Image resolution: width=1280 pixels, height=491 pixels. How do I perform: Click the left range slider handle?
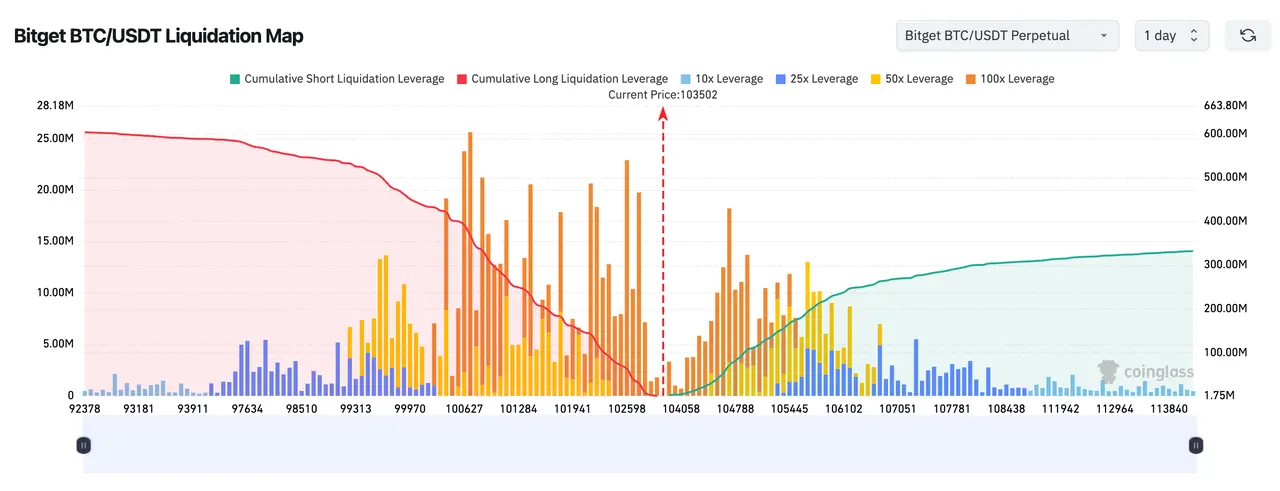[x=84, y=445]
